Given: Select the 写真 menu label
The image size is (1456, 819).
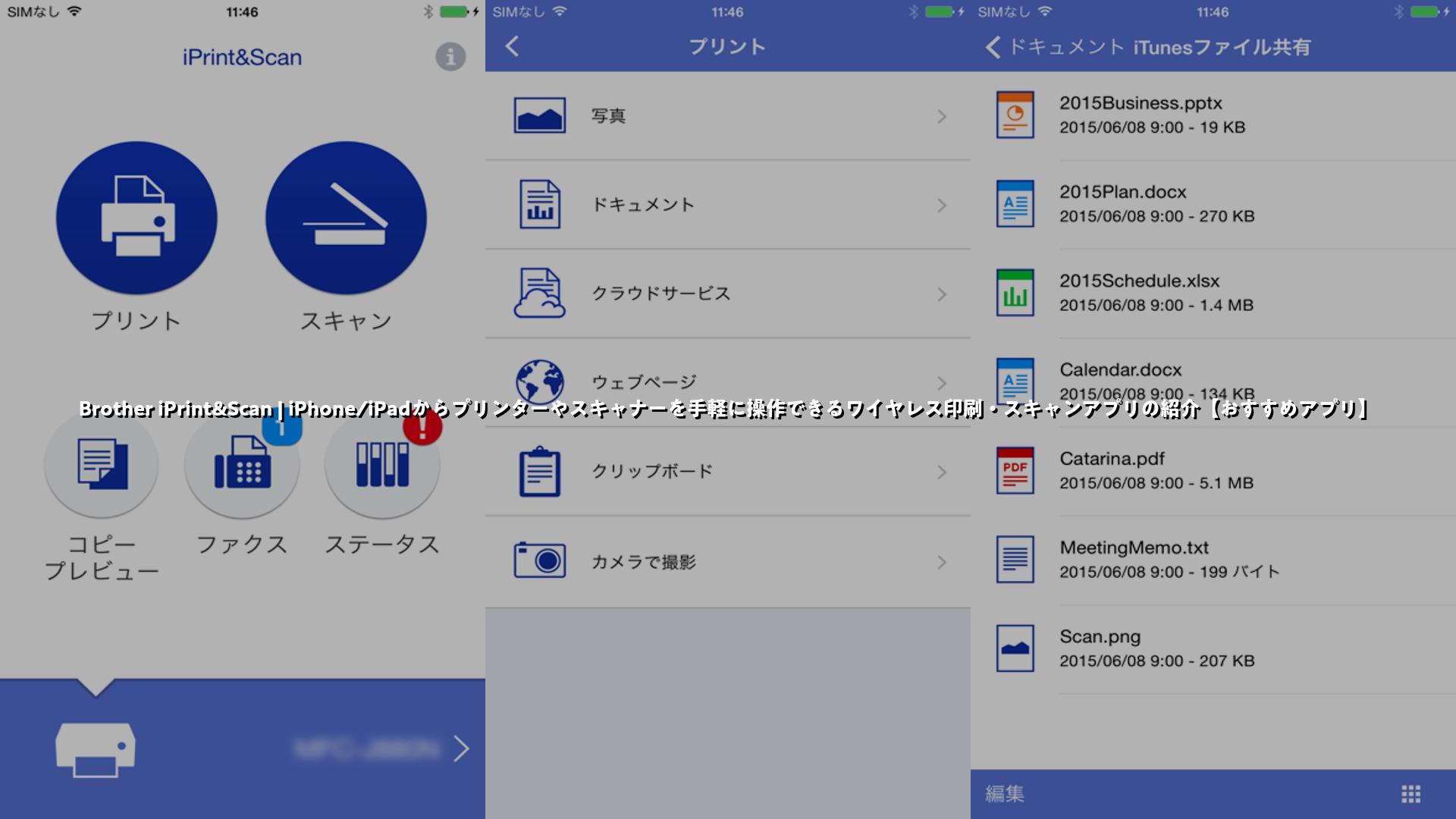Looking at the screenshot, I should coord(609,116).
